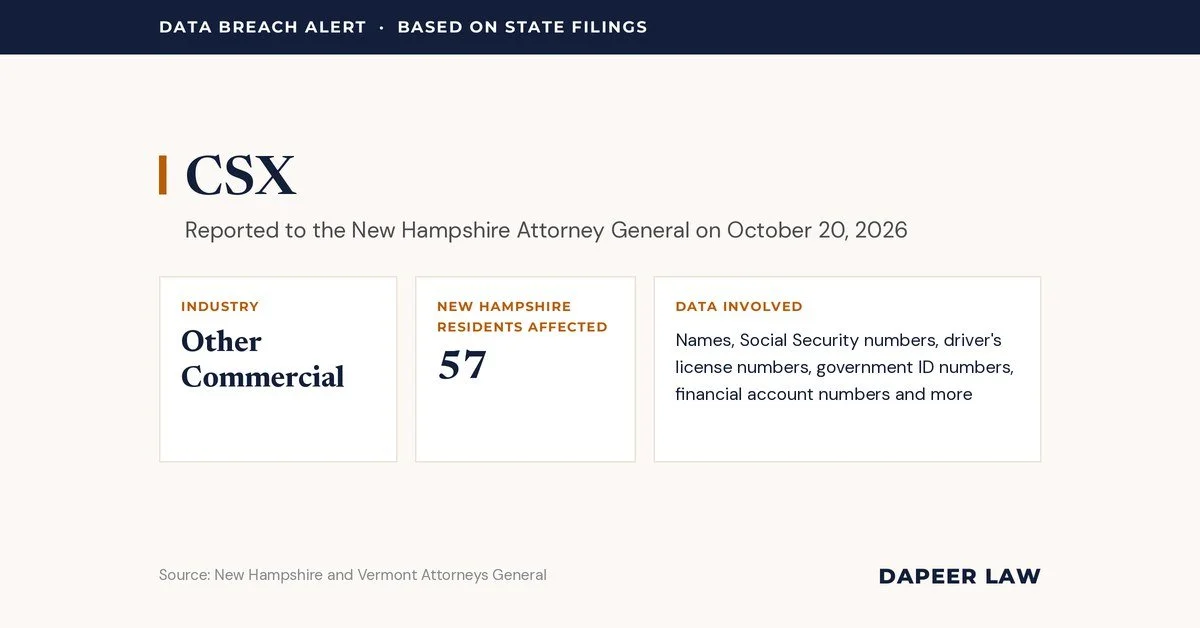The height and width of the screenshot is (628, 1200).
Task: Click the word driver's in data involved
Action: 973,340
